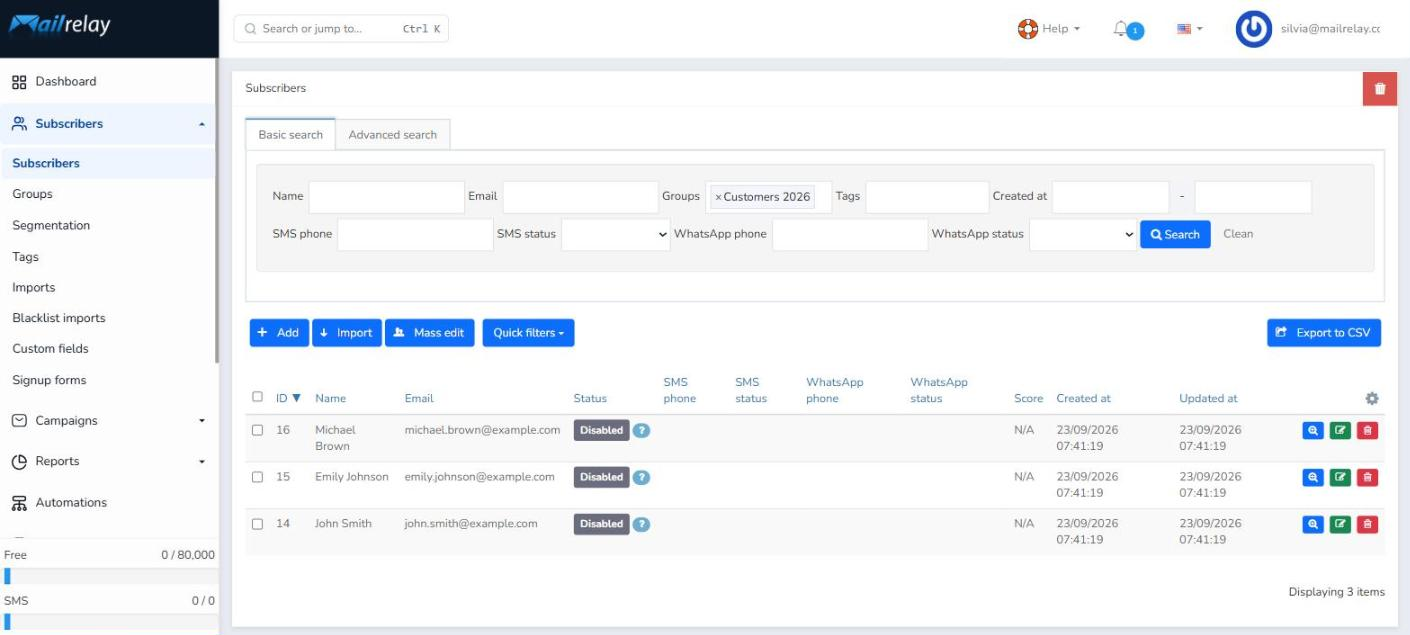Remove the Customers 2026 group filter
The width and height of the screenshot is (1410, 635).
point(717,197)
